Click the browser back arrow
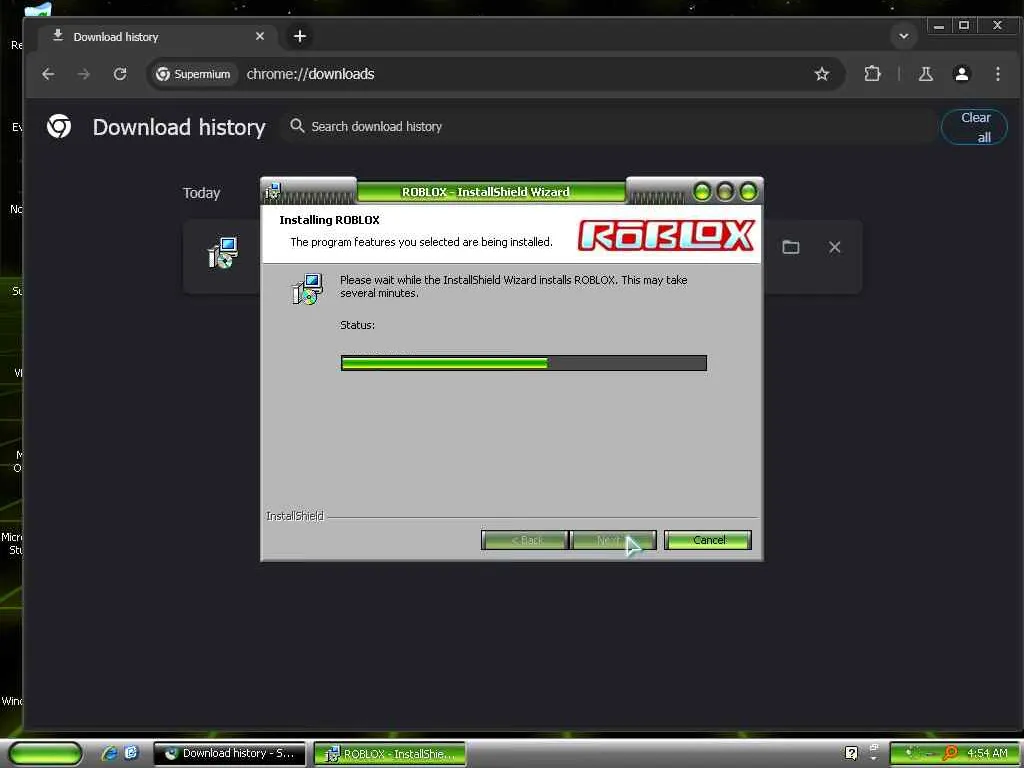The image size is (1024, 768). coord(48,74)
